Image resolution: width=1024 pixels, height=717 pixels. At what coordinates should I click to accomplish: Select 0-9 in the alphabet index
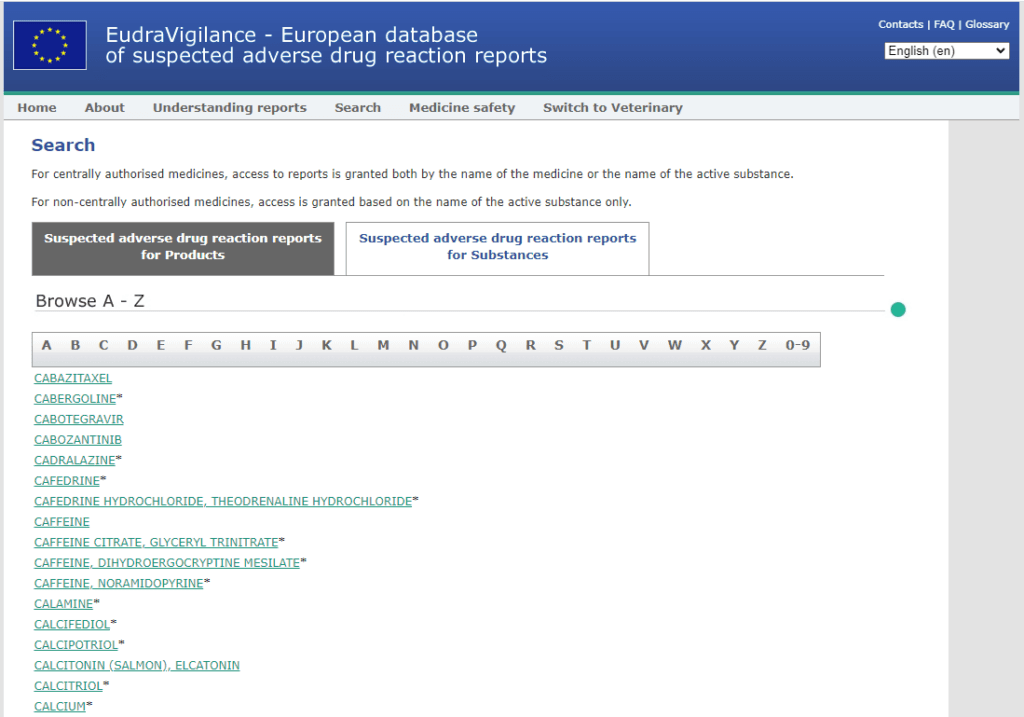pos(797,346)
